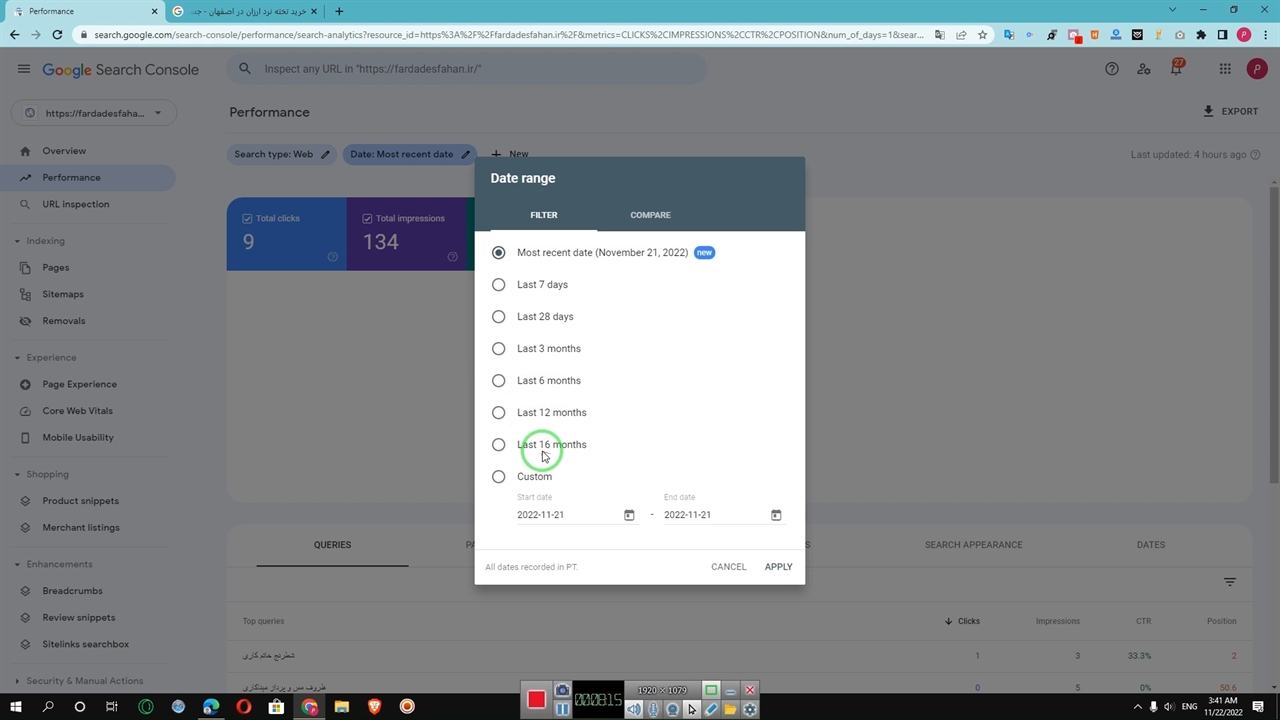Choose the Custom date range radio button
Screen dimensions: 1280x720
click(x=498, y=477)
